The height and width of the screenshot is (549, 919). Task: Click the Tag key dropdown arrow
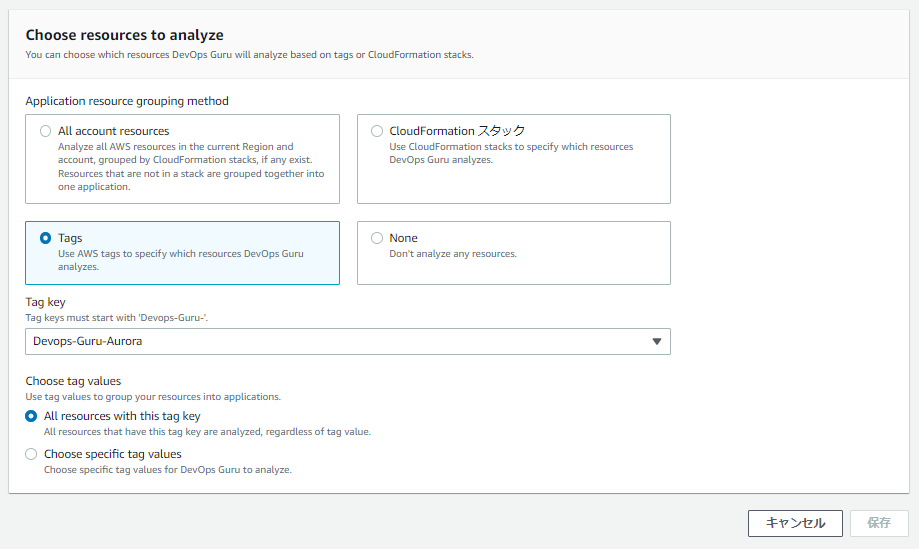coord(657,341)
